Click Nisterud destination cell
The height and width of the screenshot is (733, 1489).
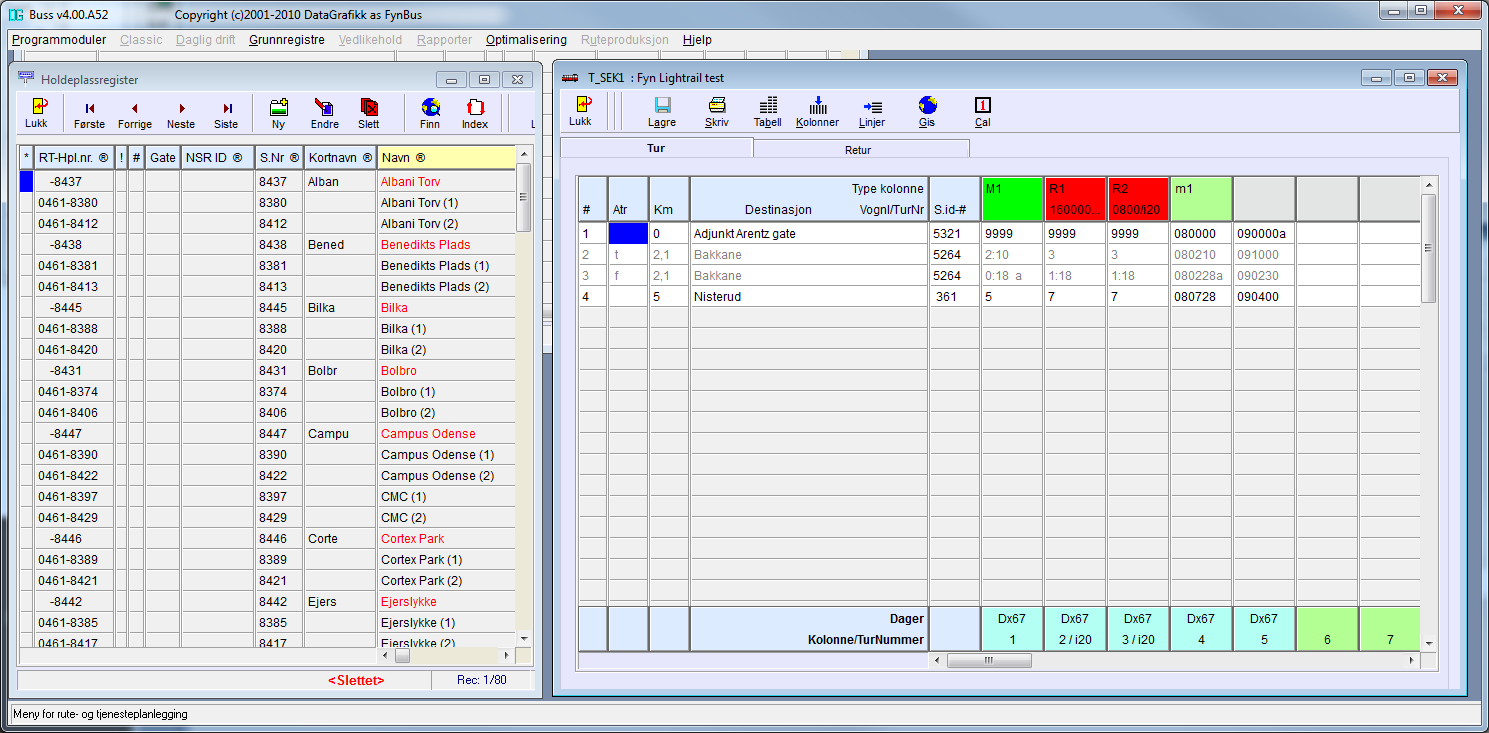[x=809, y=297]
